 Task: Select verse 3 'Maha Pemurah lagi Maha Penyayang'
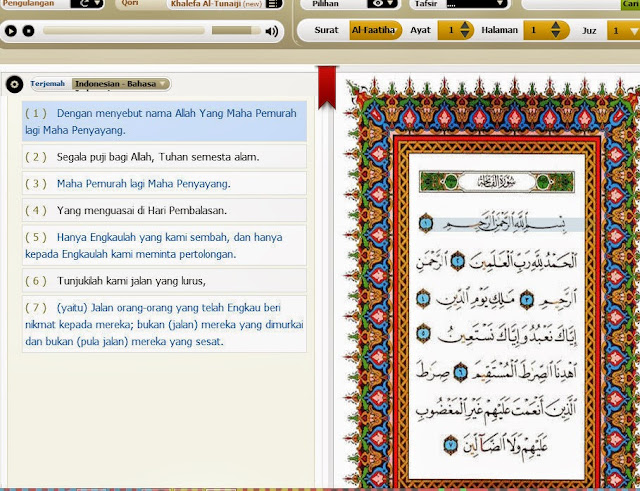tap(164, 184)
